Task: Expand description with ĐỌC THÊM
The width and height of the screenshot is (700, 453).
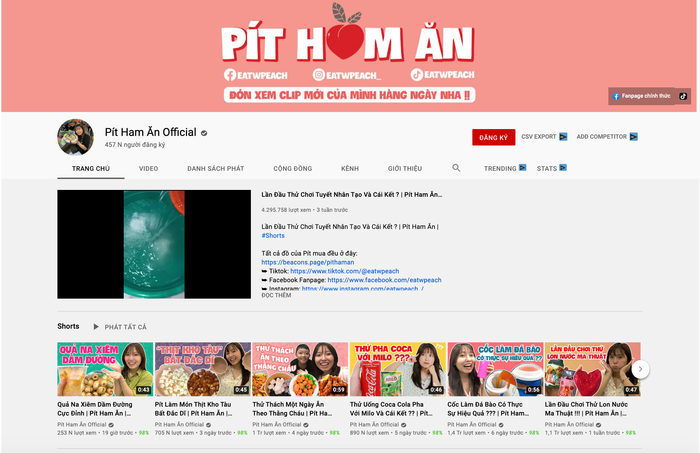Action: pos(276,295)
